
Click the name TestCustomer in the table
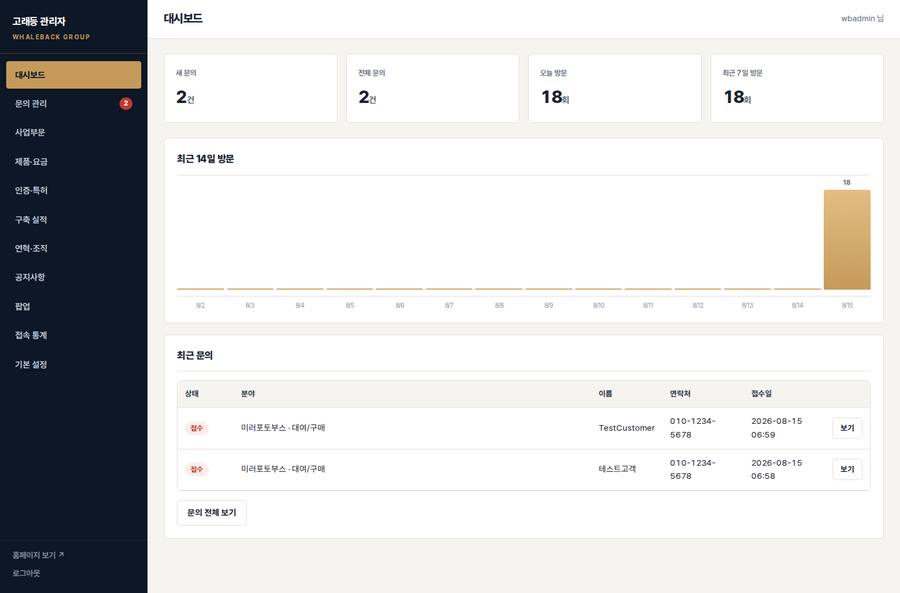627,428
